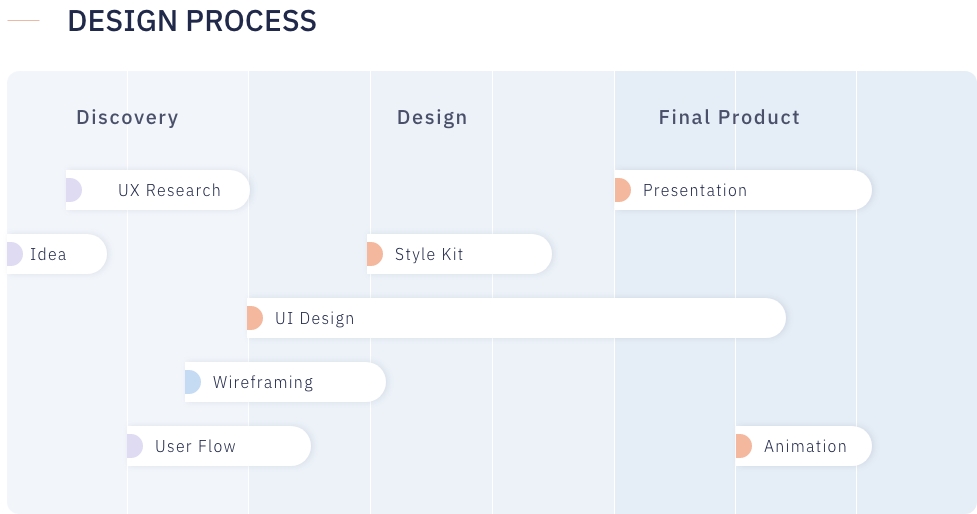The height and width of the screenshot is (514, 977).
Task: Click the orange marker on Animation bar
Action: click(x=744, y=446)
